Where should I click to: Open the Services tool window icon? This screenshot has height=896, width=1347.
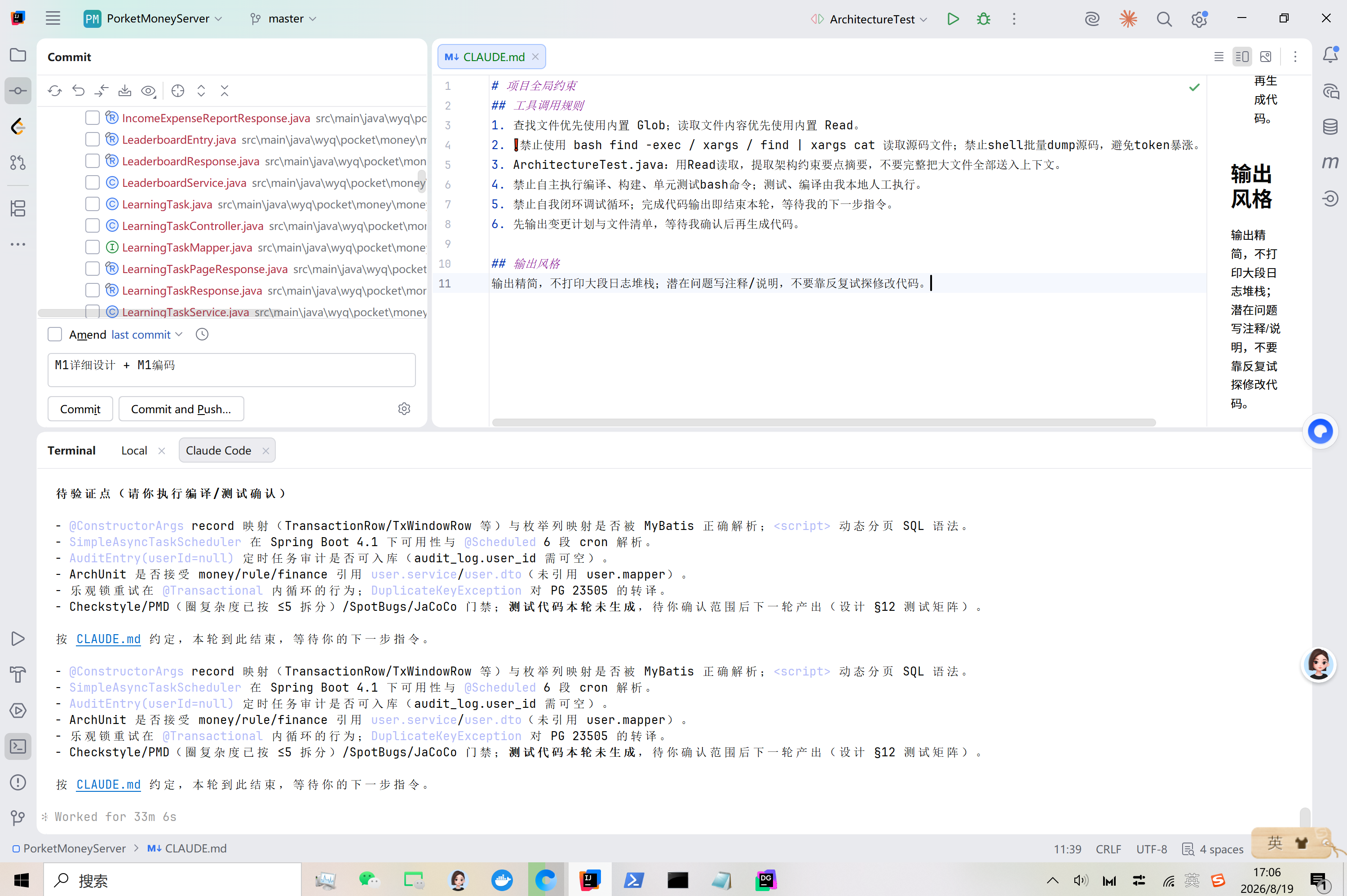coord(18,710)
